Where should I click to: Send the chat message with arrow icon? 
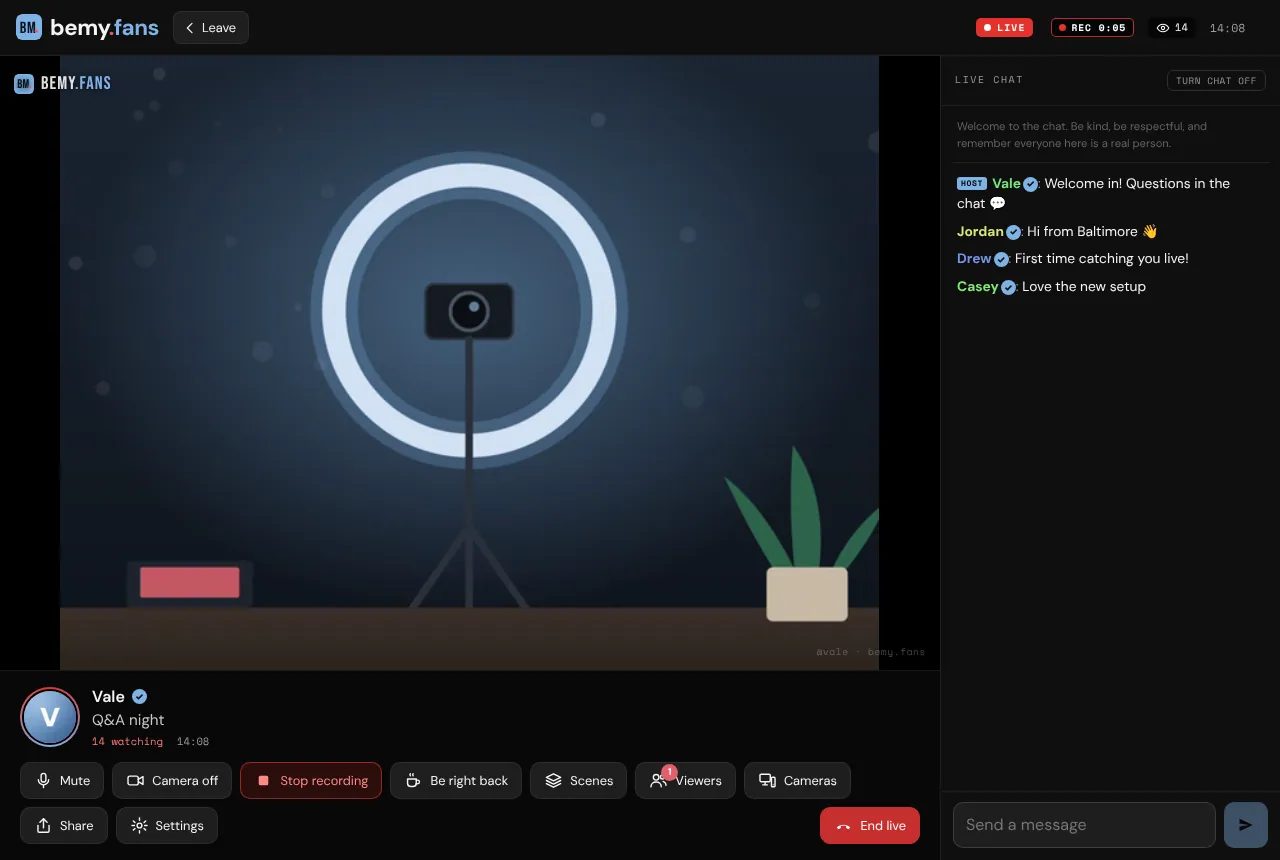[x=1245, y=825]
